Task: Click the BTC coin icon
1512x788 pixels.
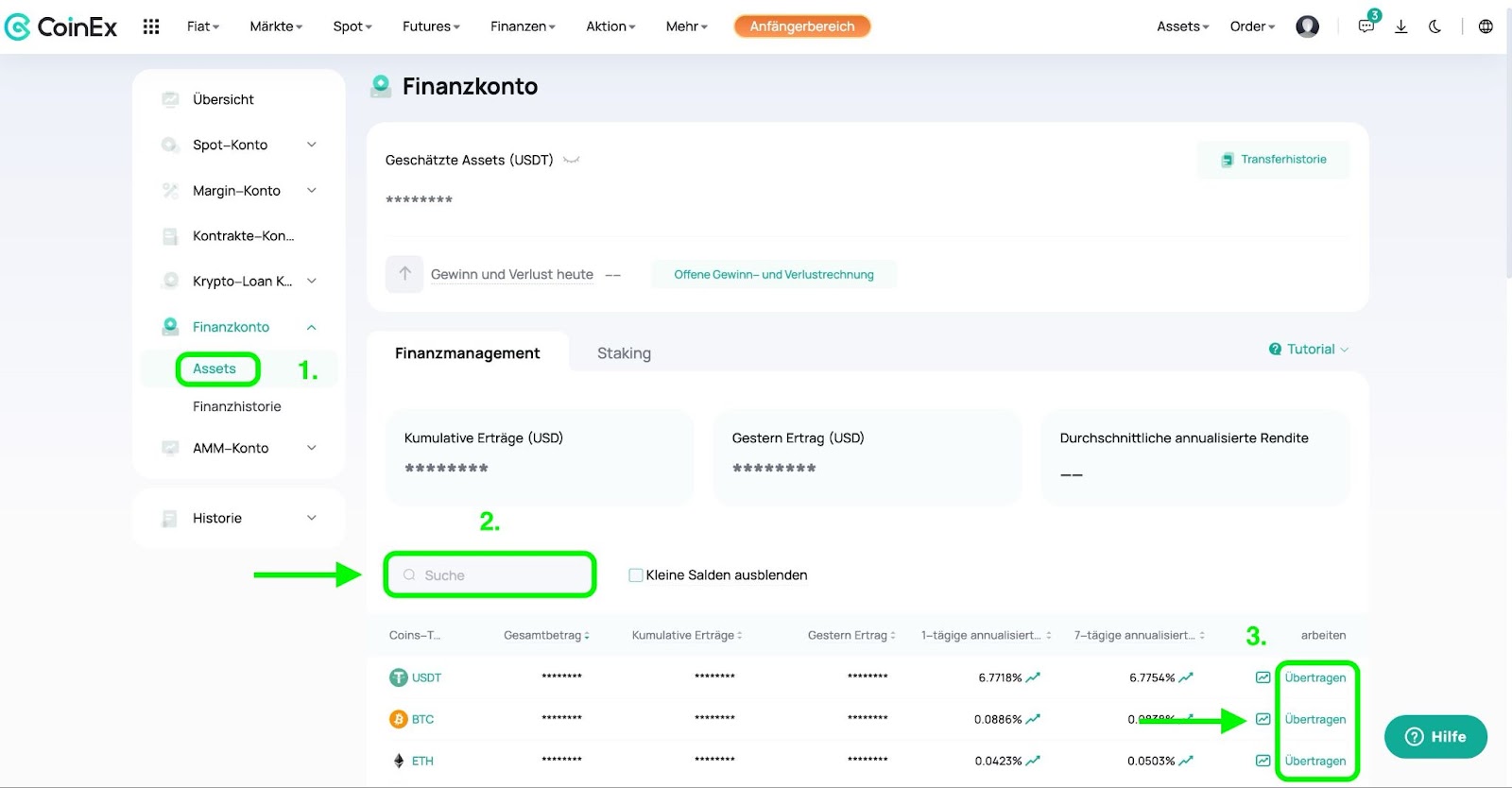Action: (399, 719)
